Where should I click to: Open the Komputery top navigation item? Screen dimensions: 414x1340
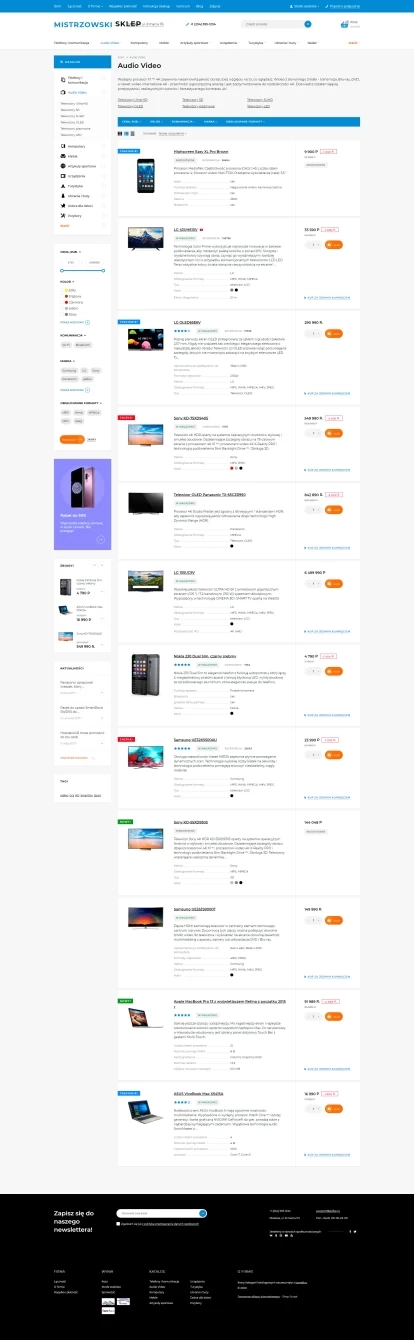click(139, 44)
